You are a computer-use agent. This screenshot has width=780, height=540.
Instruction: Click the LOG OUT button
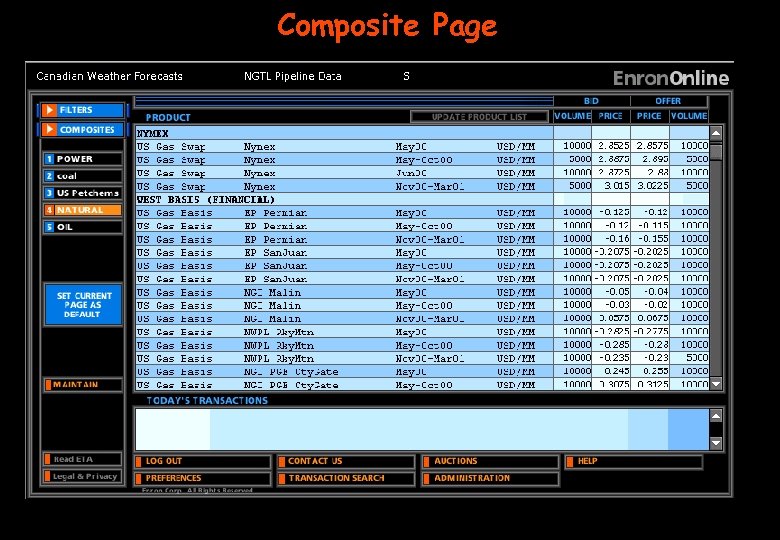pyautogui.click(x=202, y=461)
